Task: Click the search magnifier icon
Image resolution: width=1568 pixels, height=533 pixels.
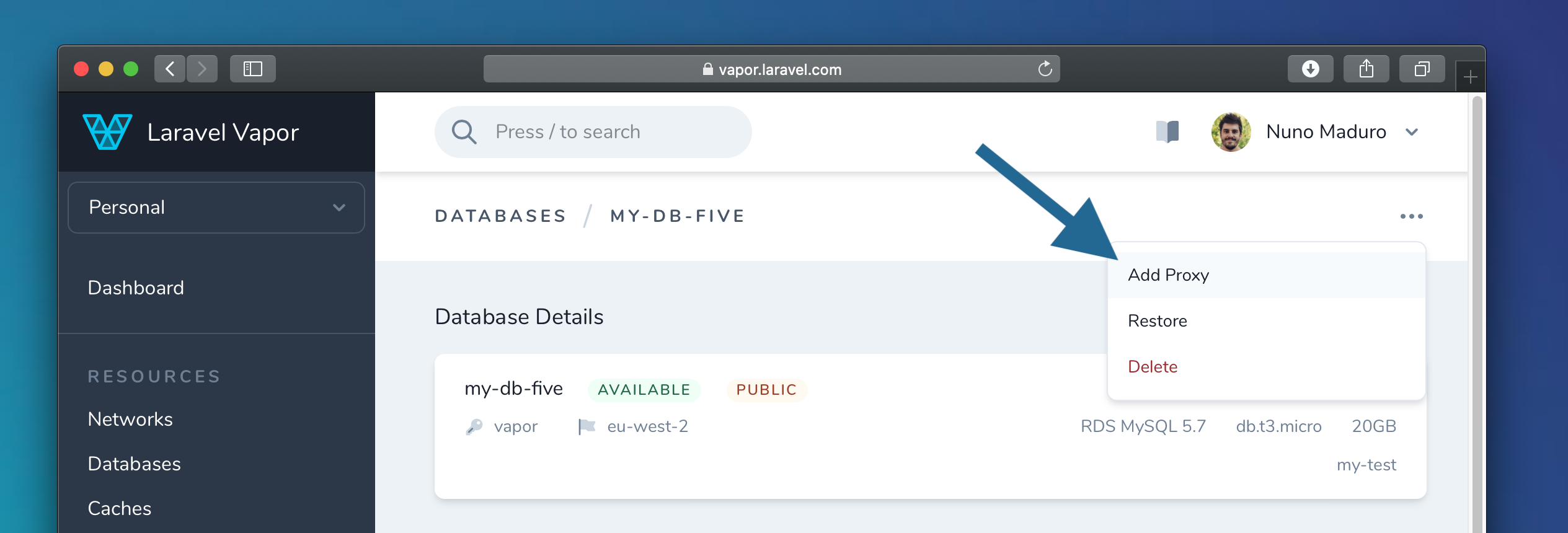Action: [464, 132]
